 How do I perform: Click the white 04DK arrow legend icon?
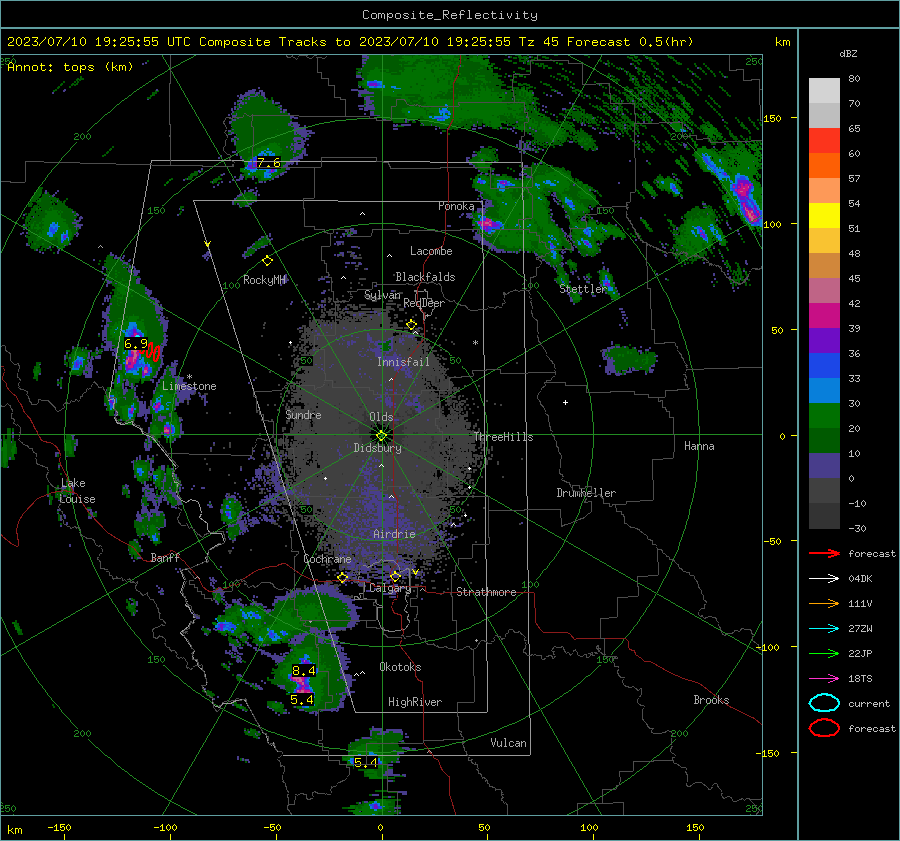[824, 579]
